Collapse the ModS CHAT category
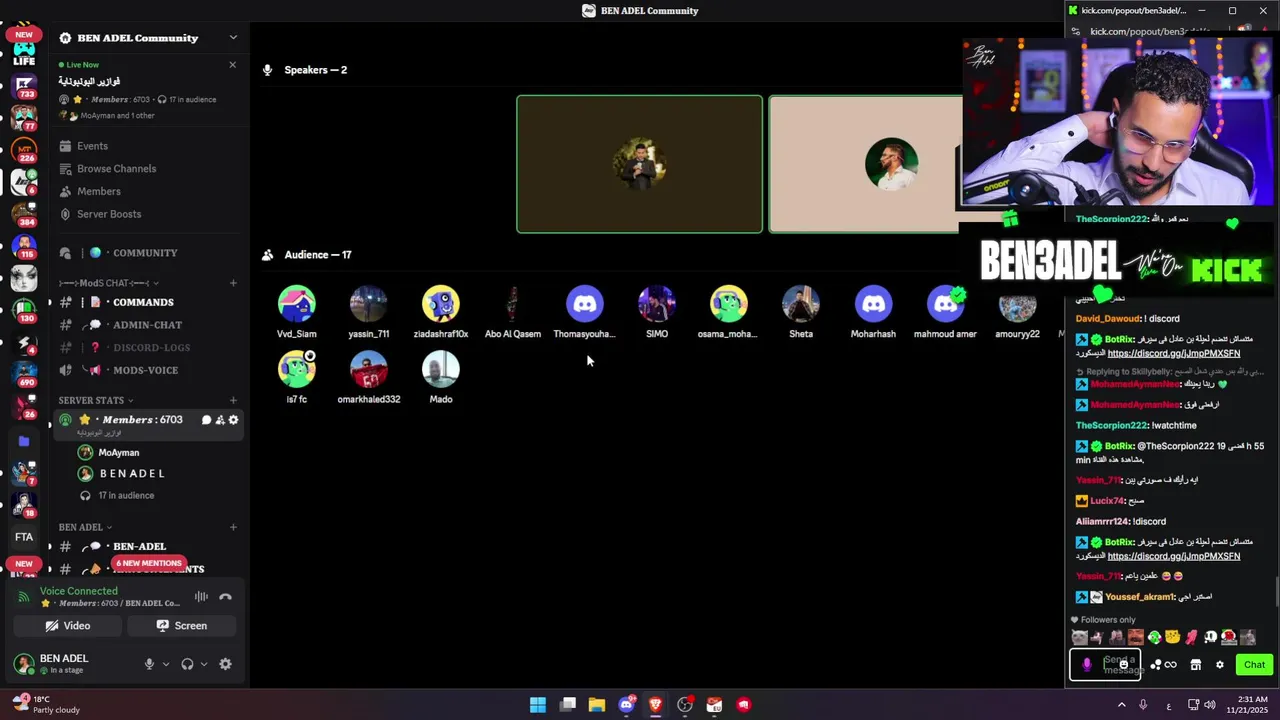 108,283
